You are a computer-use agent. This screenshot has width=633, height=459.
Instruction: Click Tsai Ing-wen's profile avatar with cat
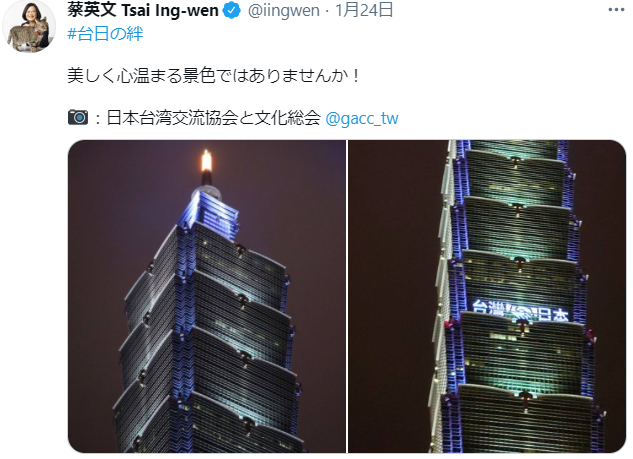(x=29, y=26)
